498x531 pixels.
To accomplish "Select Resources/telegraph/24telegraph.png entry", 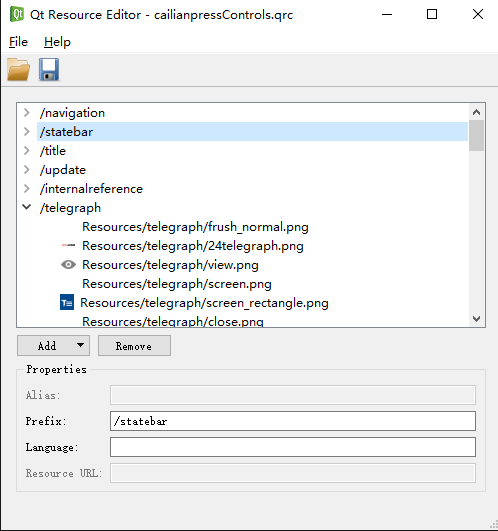I will click(x=193, y=246).
